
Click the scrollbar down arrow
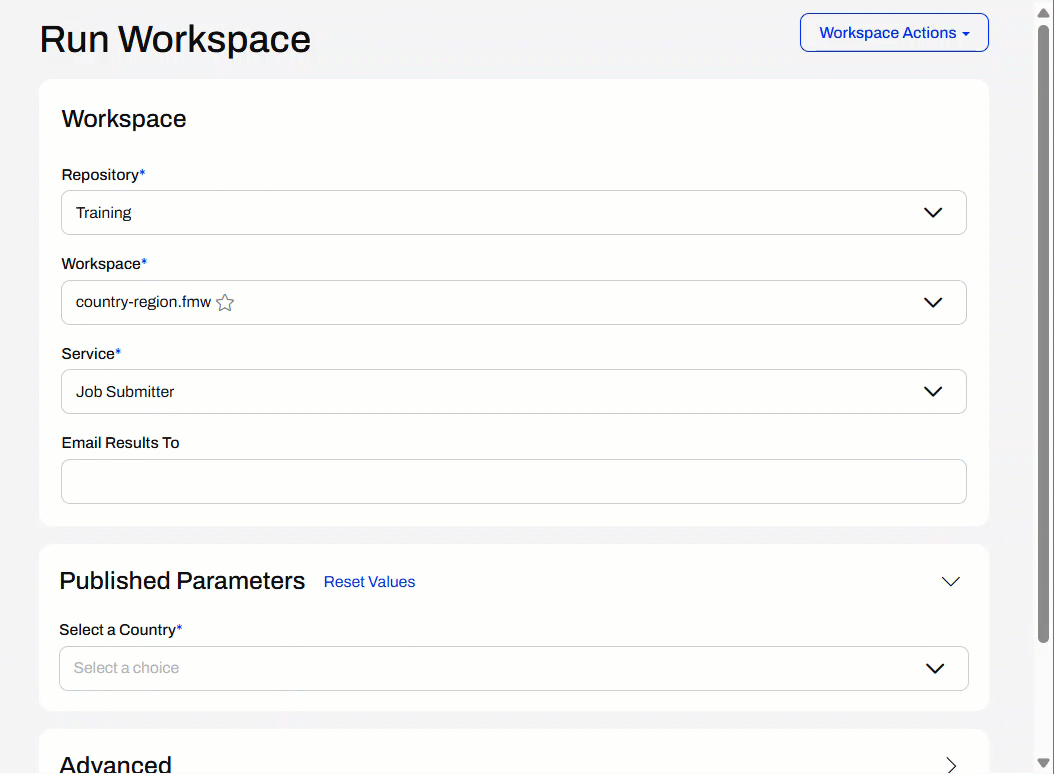1043,763
